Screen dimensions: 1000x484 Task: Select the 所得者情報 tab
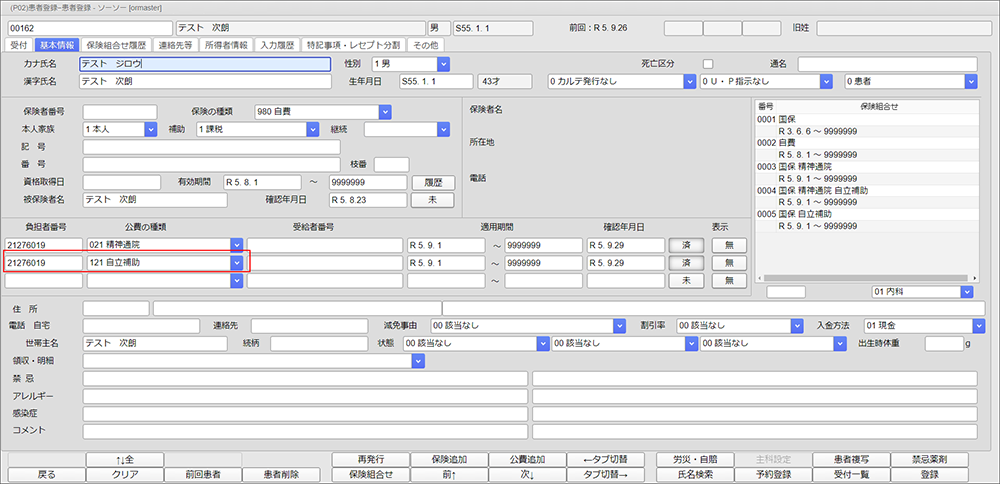click(x=224, y=45)
